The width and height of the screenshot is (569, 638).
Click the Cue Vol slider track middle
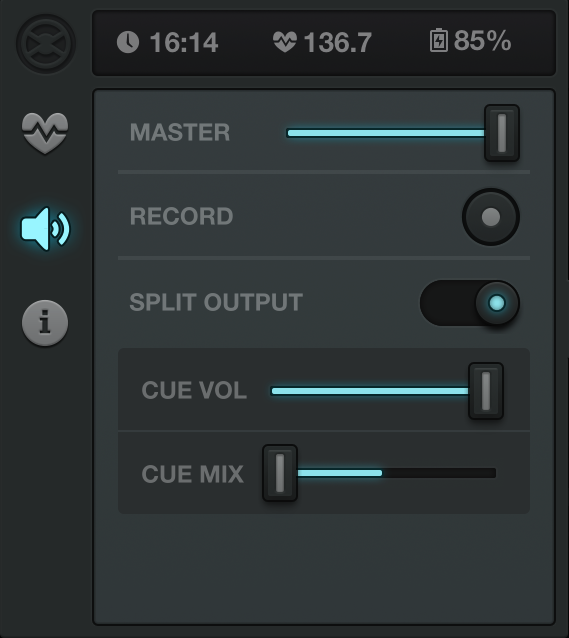(x=370, y=391)
